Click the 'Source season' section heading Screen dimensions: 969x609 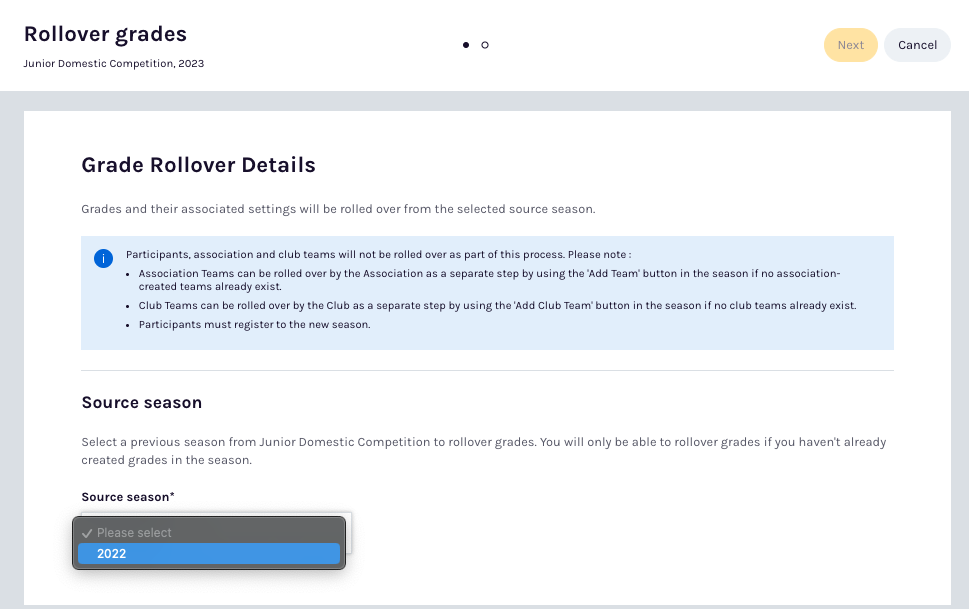point(141,403)
